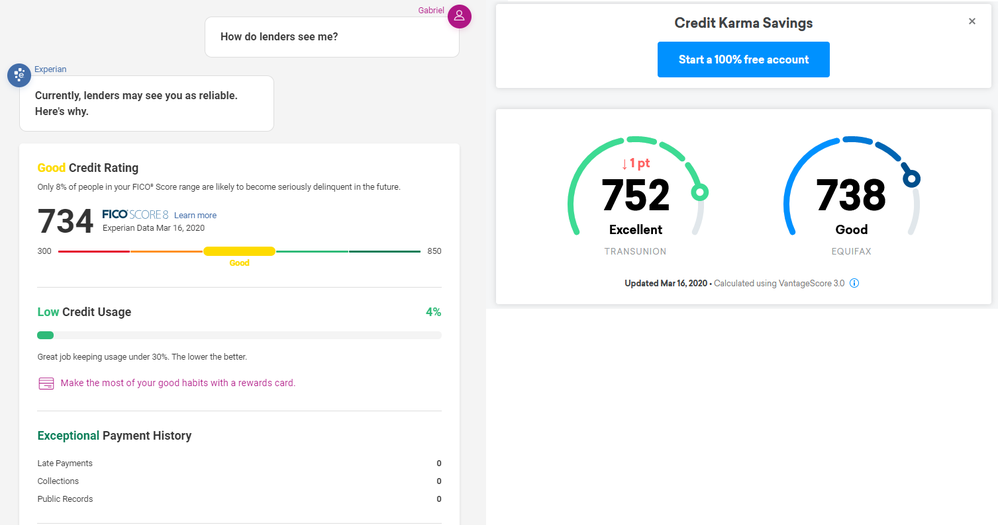This screenshot has width=1000, height=525.
Task: Click the VantageScore info icon
Action: [854, 283]
